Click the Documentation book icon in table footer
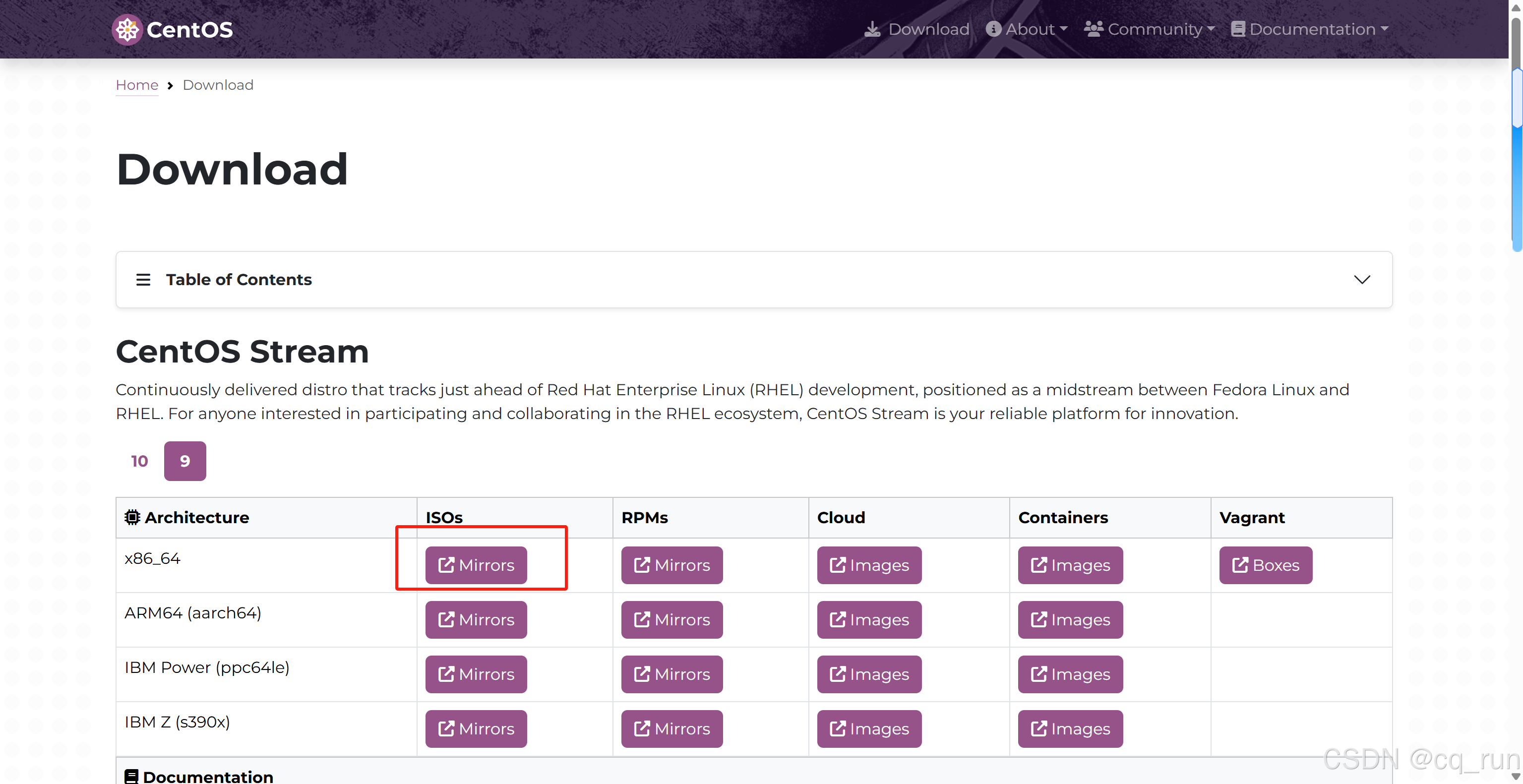 coord(132,777)
